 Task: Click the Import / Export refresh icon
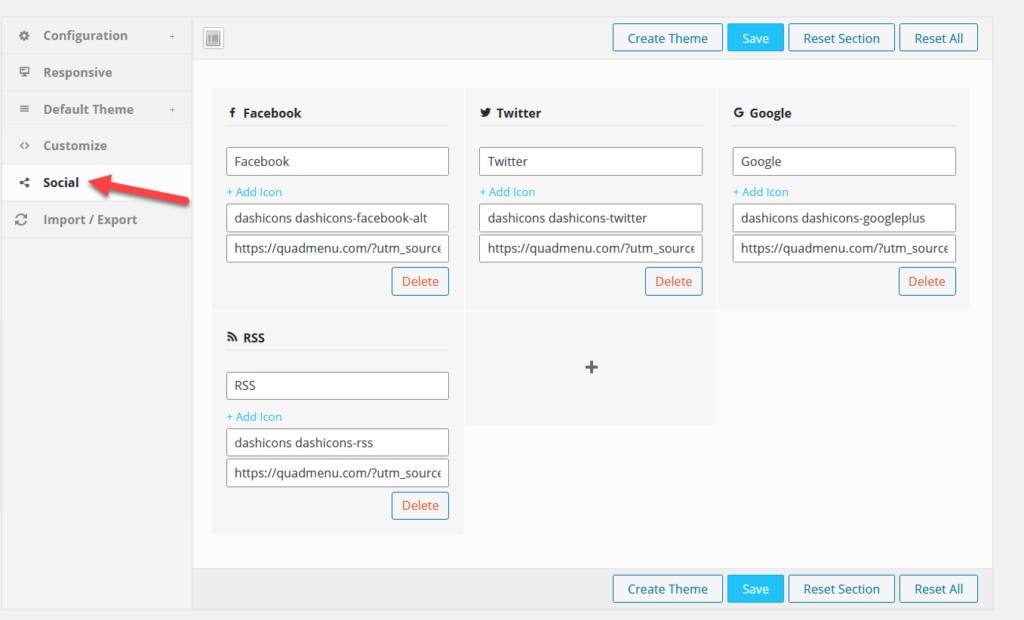(x=22, y=220)
